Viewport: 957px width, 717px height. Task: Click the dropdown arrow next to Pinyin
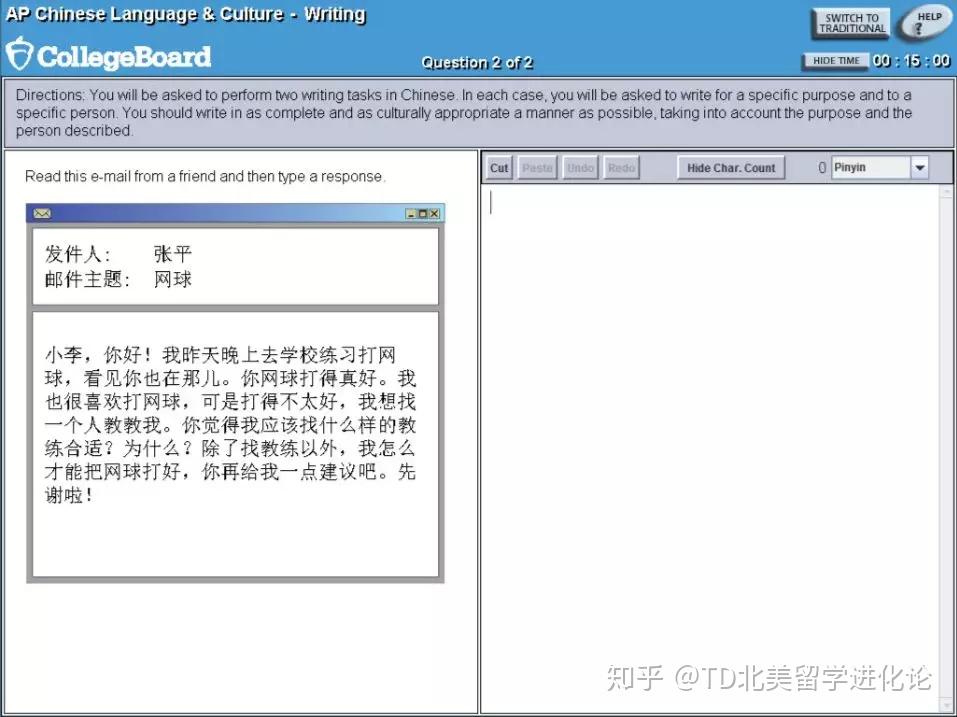[x=919, y=167]
